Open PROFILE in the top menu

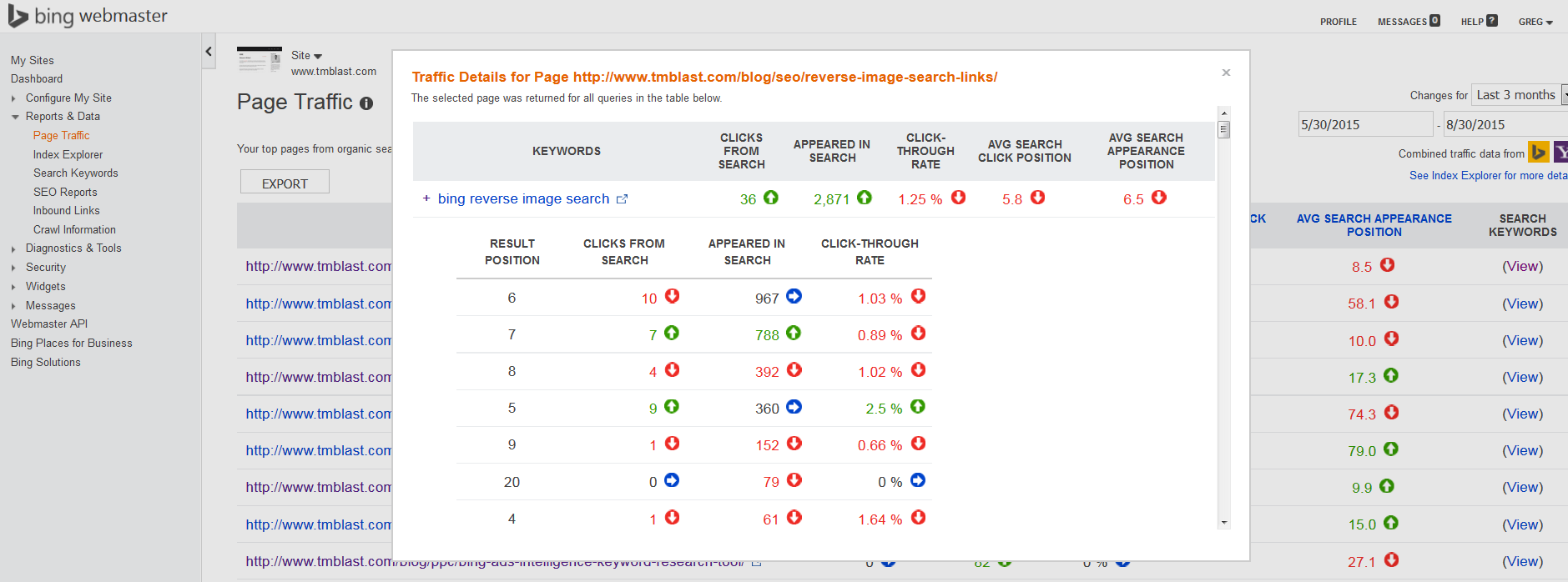point(1338,22)
